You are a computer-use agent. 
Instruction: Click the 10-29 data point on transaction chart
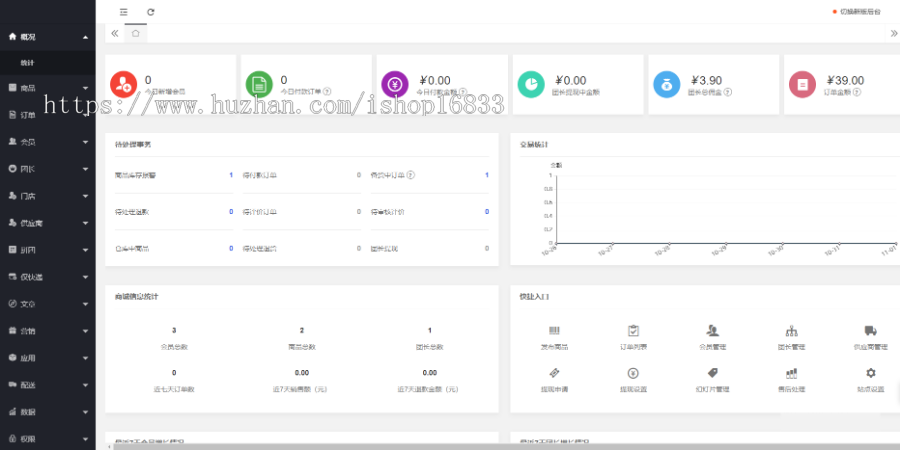click(x=726, y=243)
